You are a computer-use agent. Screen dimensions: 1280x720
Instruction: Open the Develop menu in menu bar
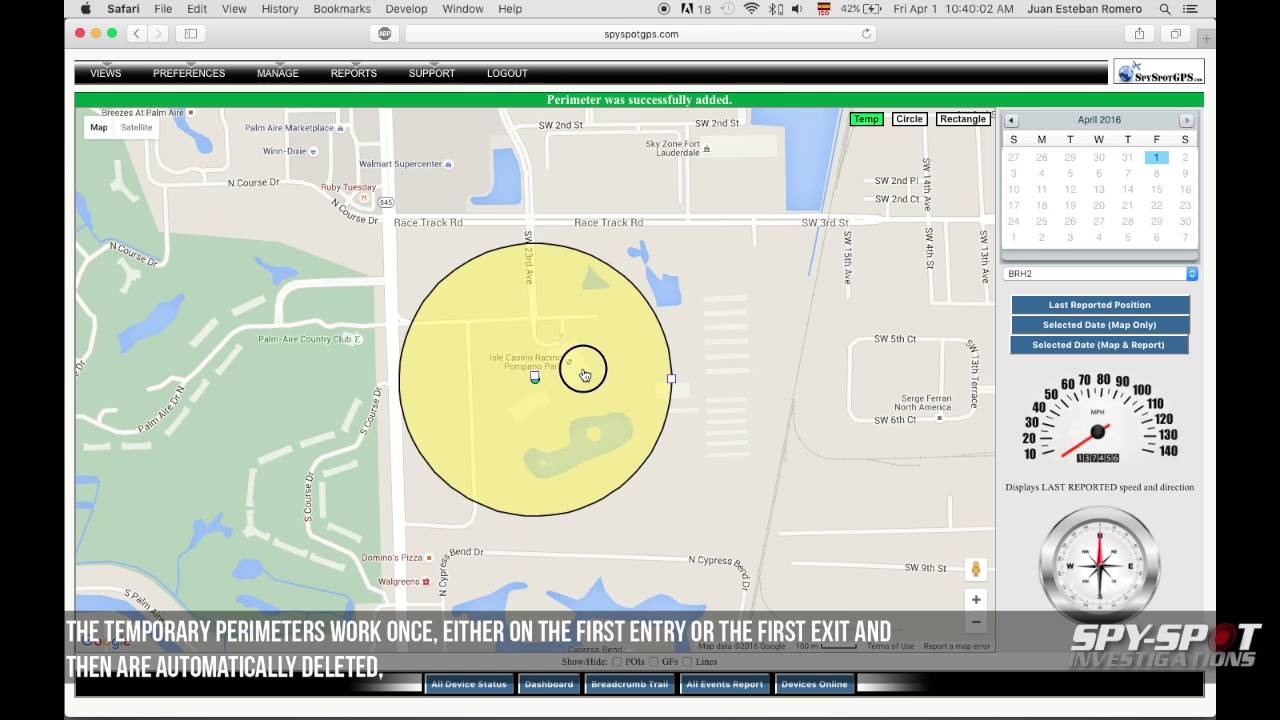(406, 9)
